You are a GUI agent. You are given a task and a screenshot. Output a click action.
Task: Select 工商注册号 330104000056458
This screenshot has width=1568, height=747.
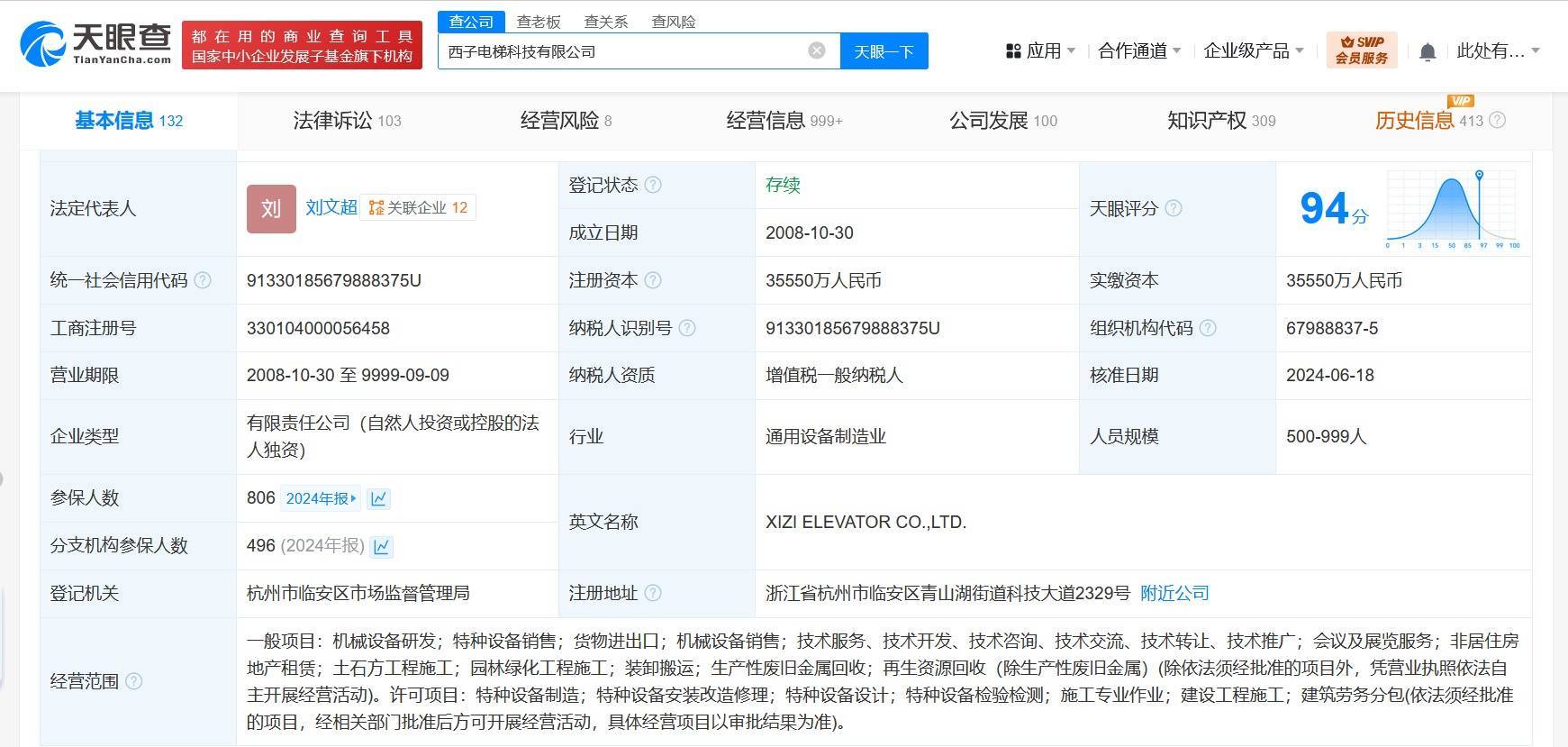coord(318,328)
